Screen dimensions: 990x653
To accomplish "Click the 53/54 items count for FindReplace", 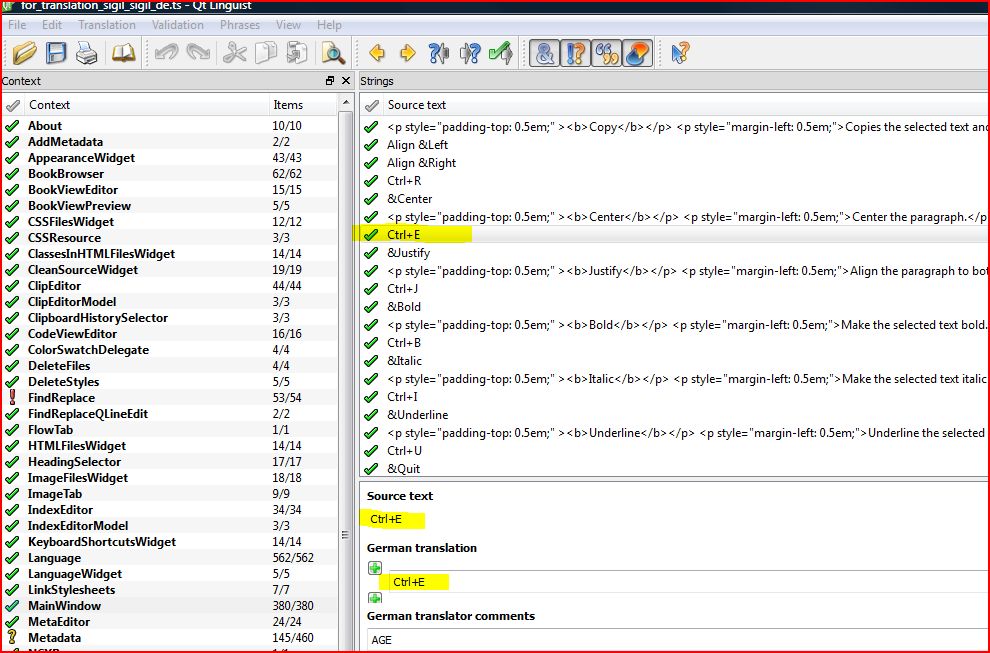I will pyautogui.click(x=287, y=398).
